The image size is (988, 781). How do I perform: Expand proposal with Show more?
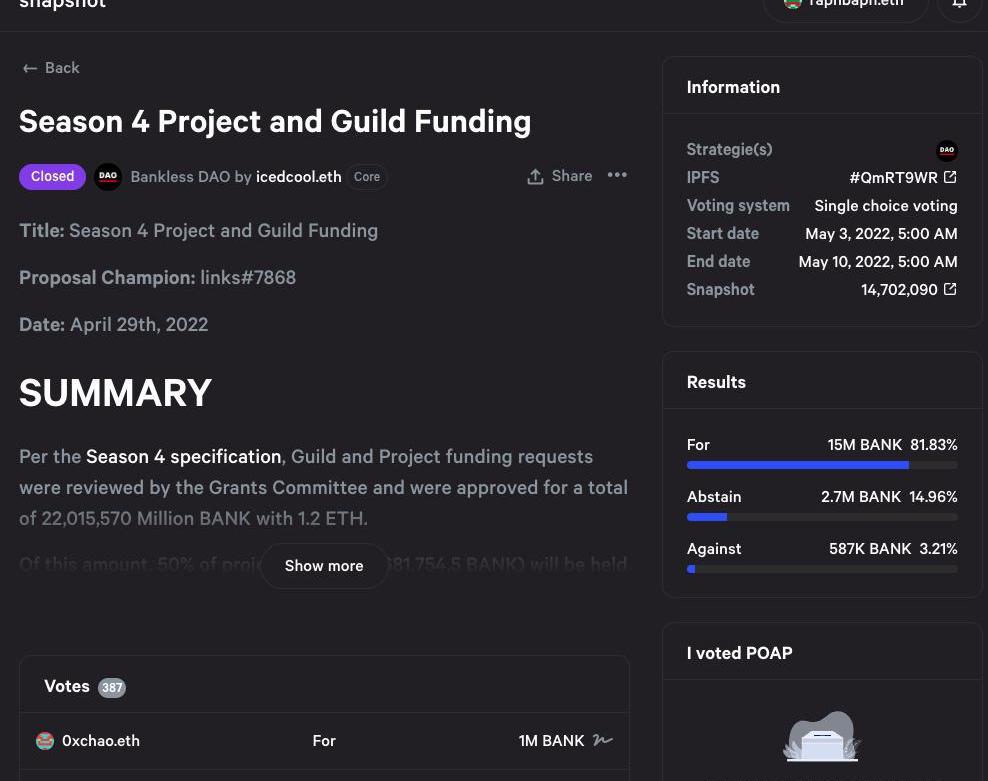pos(324,566)
